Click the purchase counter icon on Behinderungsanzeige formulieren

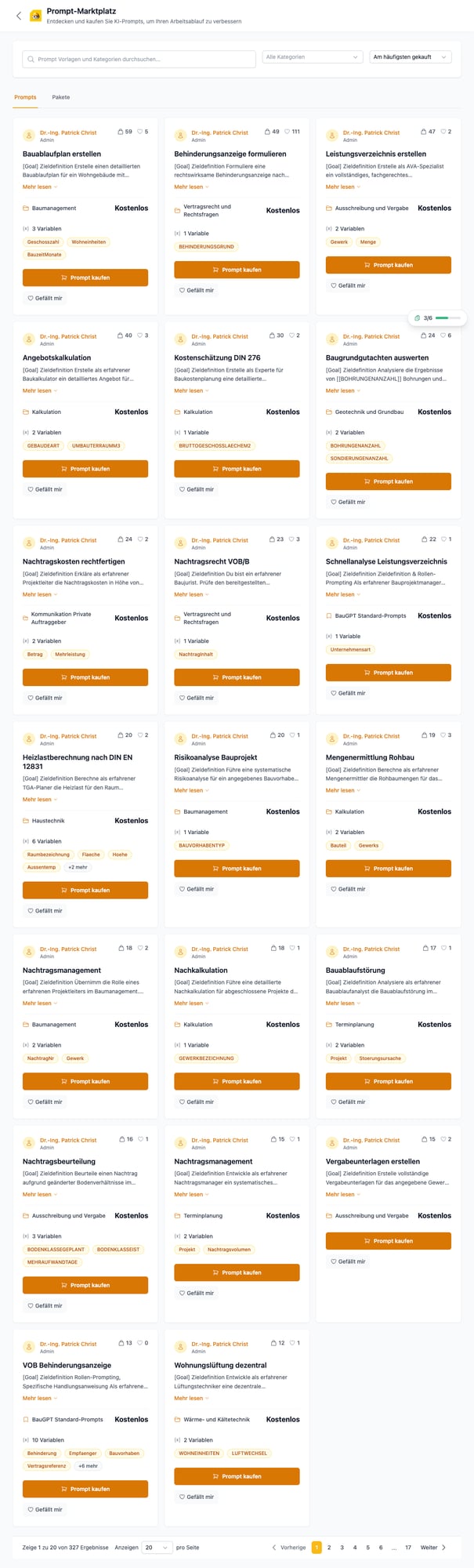(x=269, y=132)
